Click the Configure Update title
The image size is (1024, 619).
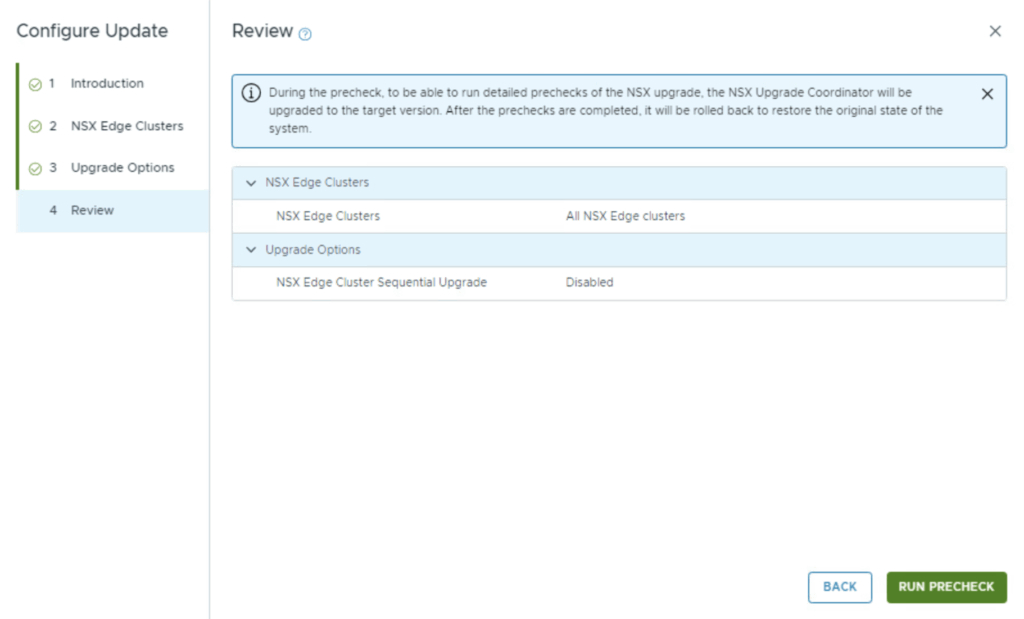tap(92, 31)
